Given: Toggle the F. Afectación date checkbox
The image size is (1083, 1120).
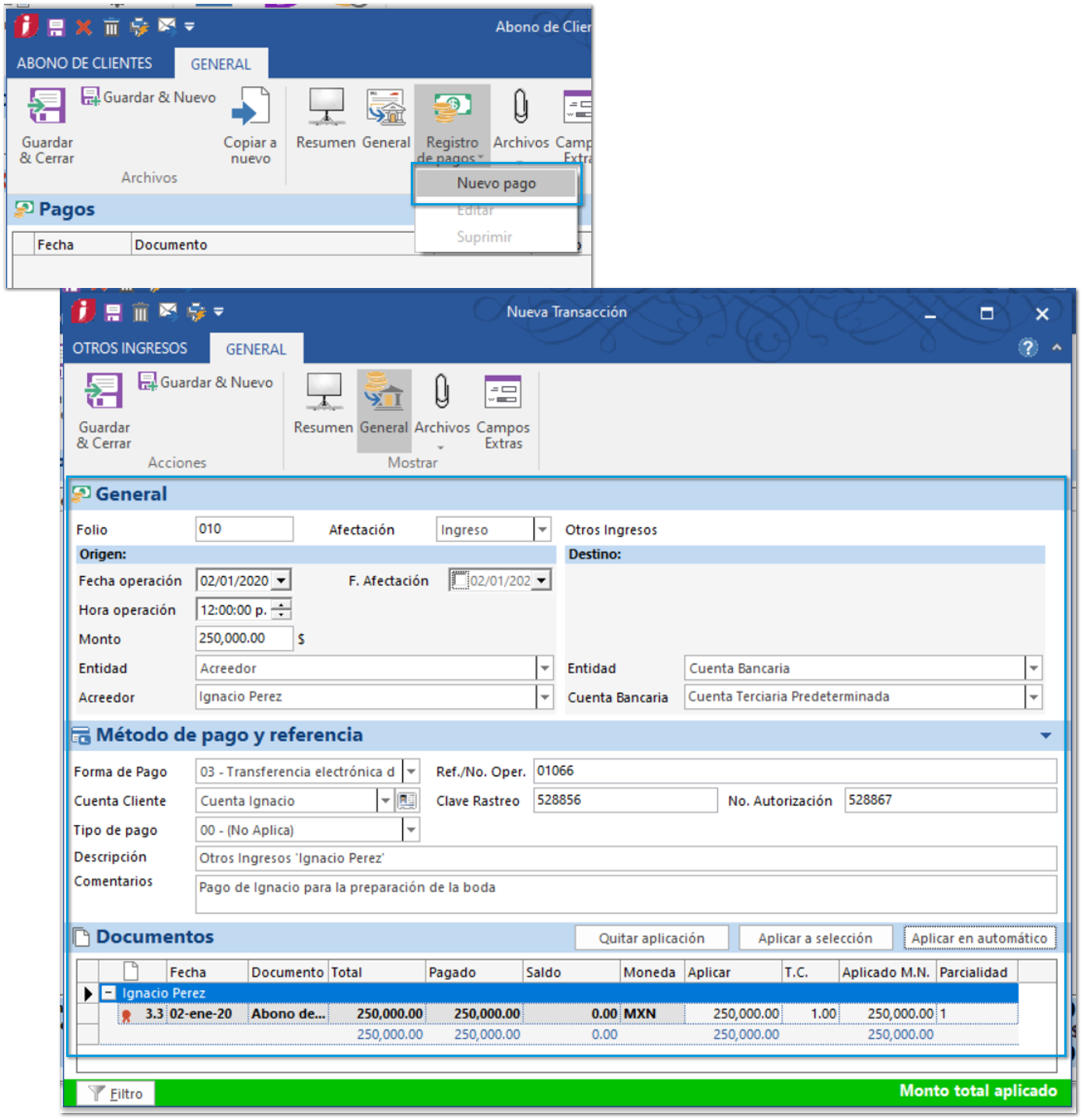Looking at the screenshot, I should tap(460, 581).
